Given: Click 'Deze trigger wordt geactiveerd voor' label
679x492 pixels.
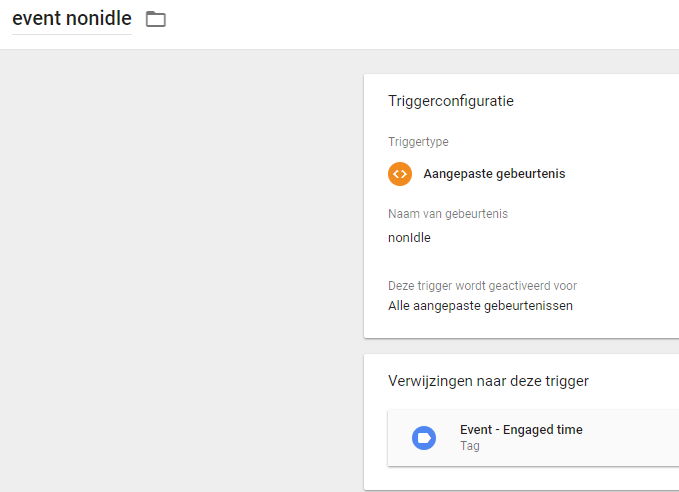Looking at the screenshot, I should (482, 286).
